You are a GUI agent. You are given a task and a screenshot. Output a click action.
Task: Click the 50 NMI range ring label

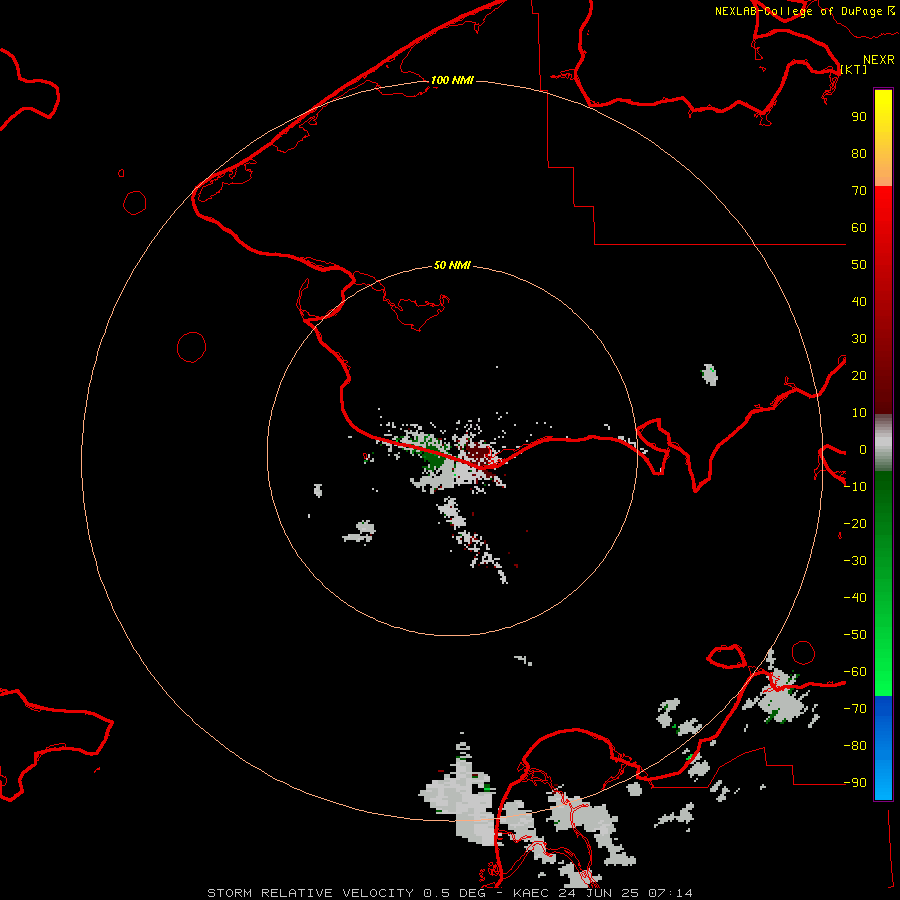[x=452, y=265]
